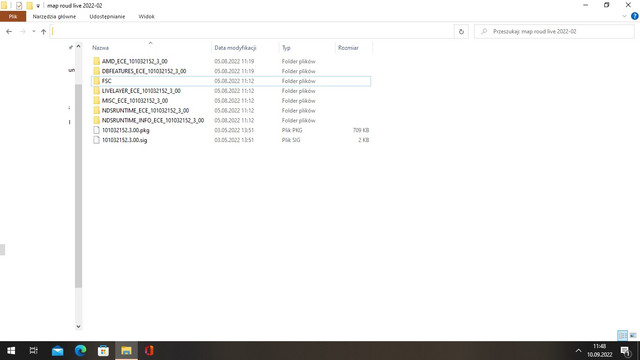Go back to the previous folder
Viewport: 640px width, 360px height.
click(9, 31)
